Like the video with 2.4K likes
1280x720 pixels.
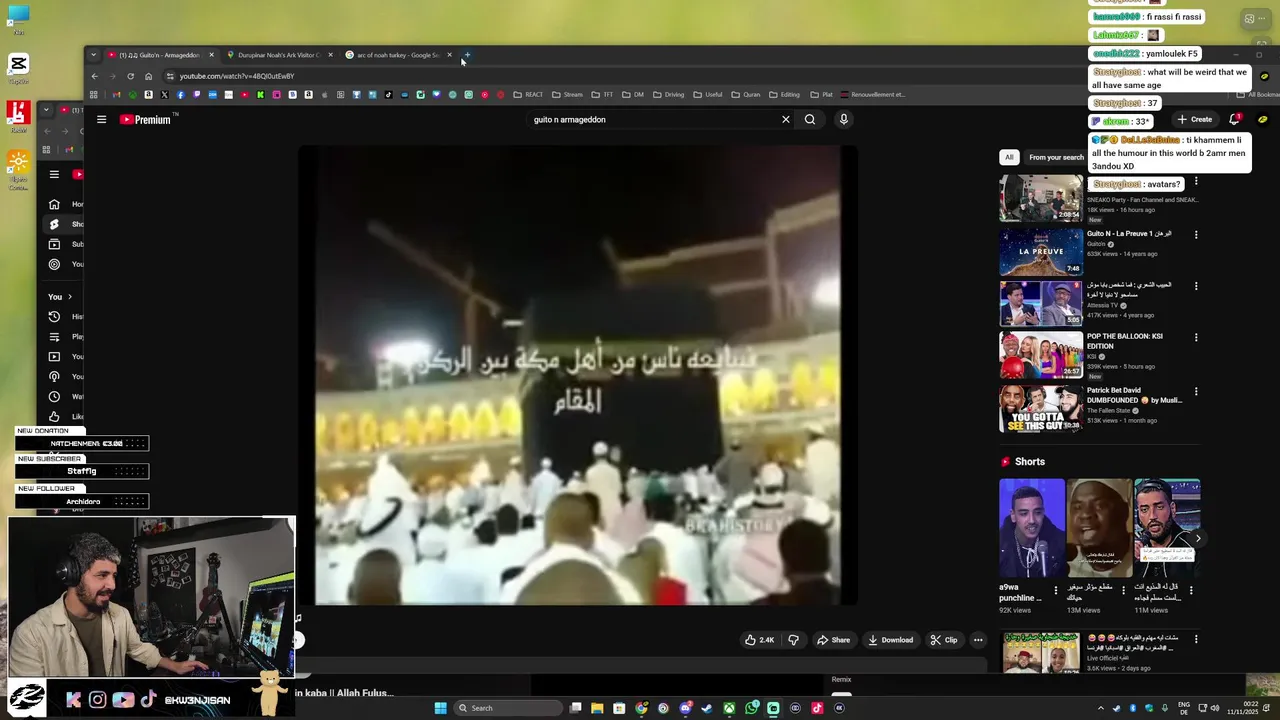pyautogui.click(x=759, y=640)
